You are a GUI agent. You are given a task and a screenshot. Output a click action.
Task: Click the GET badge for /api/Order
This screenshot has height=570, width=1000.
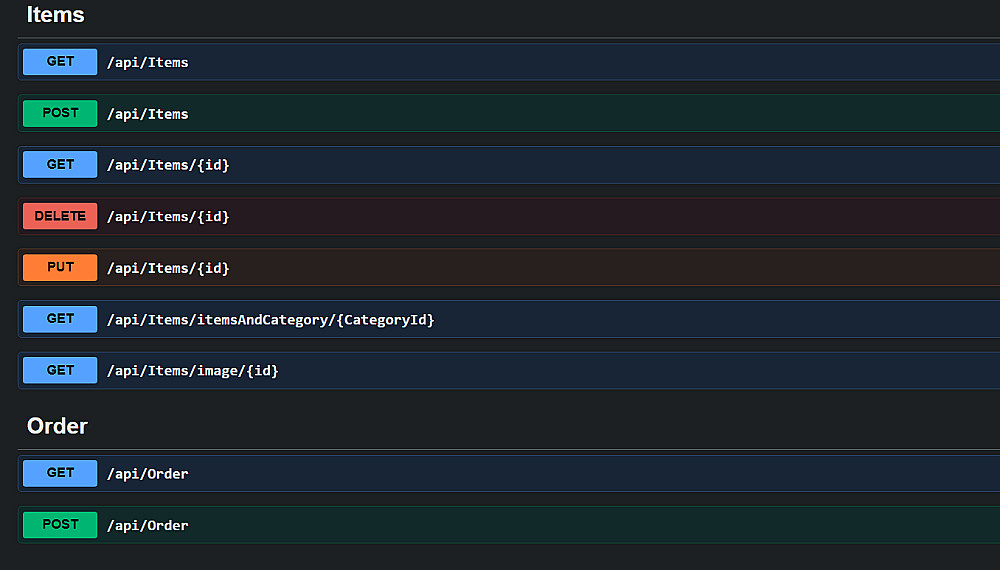(60, 473)
